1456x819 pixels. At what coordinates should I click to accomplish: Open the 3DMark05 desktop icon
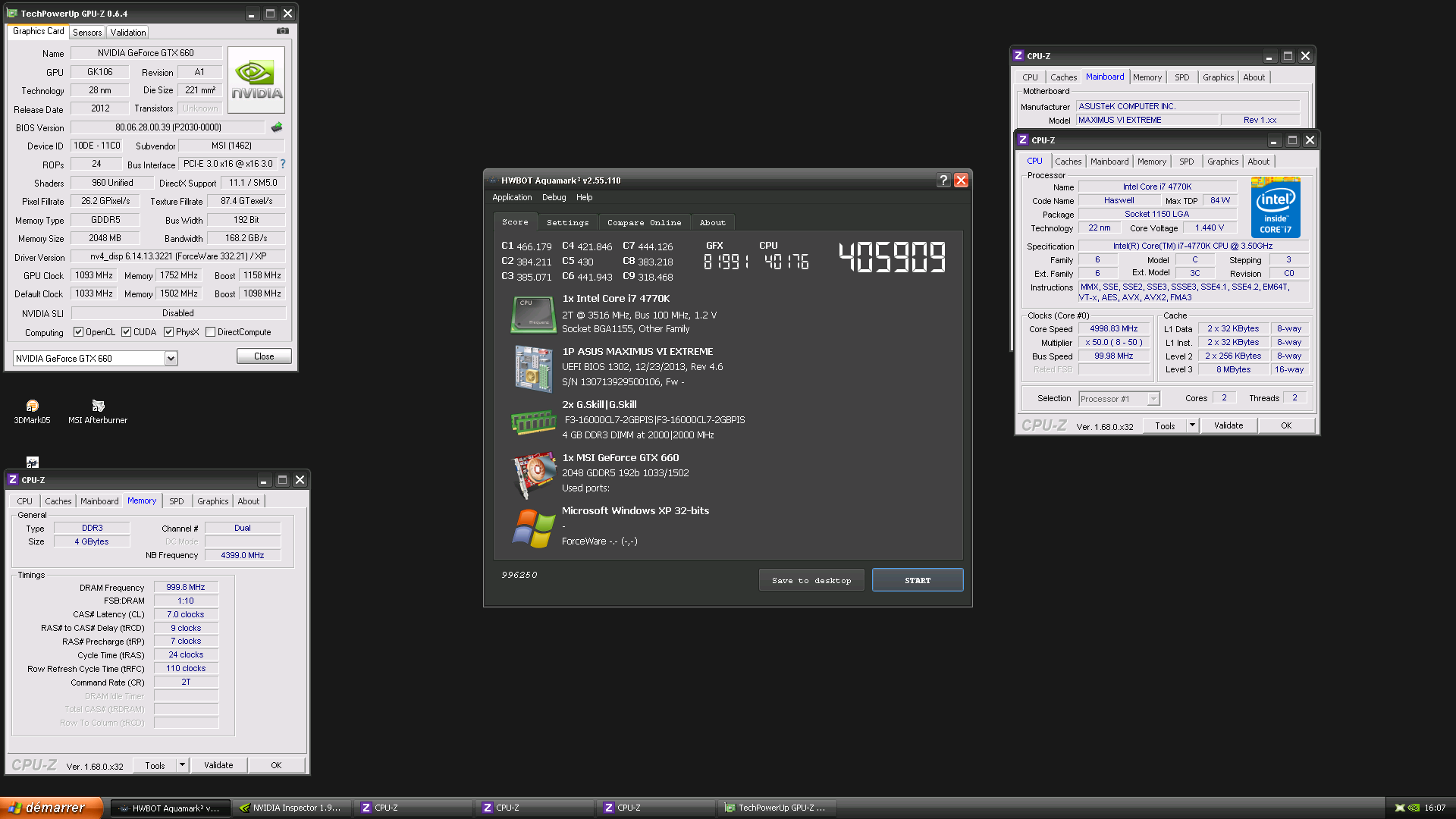[x=32, y=412]
